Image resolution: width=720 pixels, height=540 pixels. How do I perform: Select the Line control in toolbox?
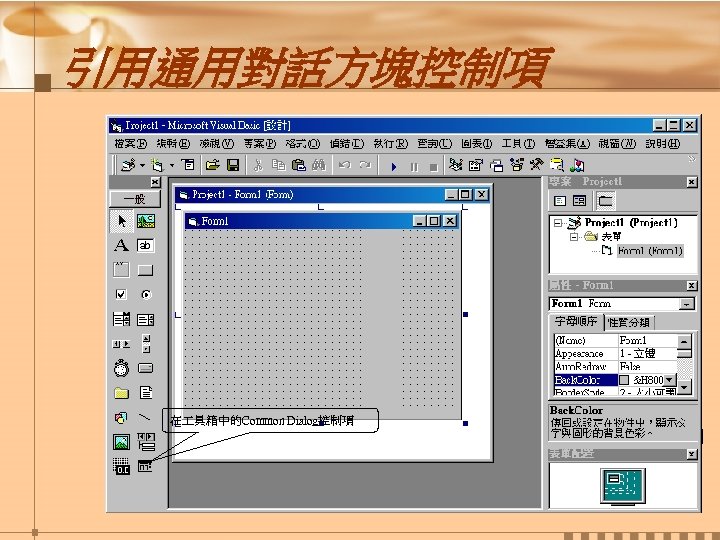145,417
